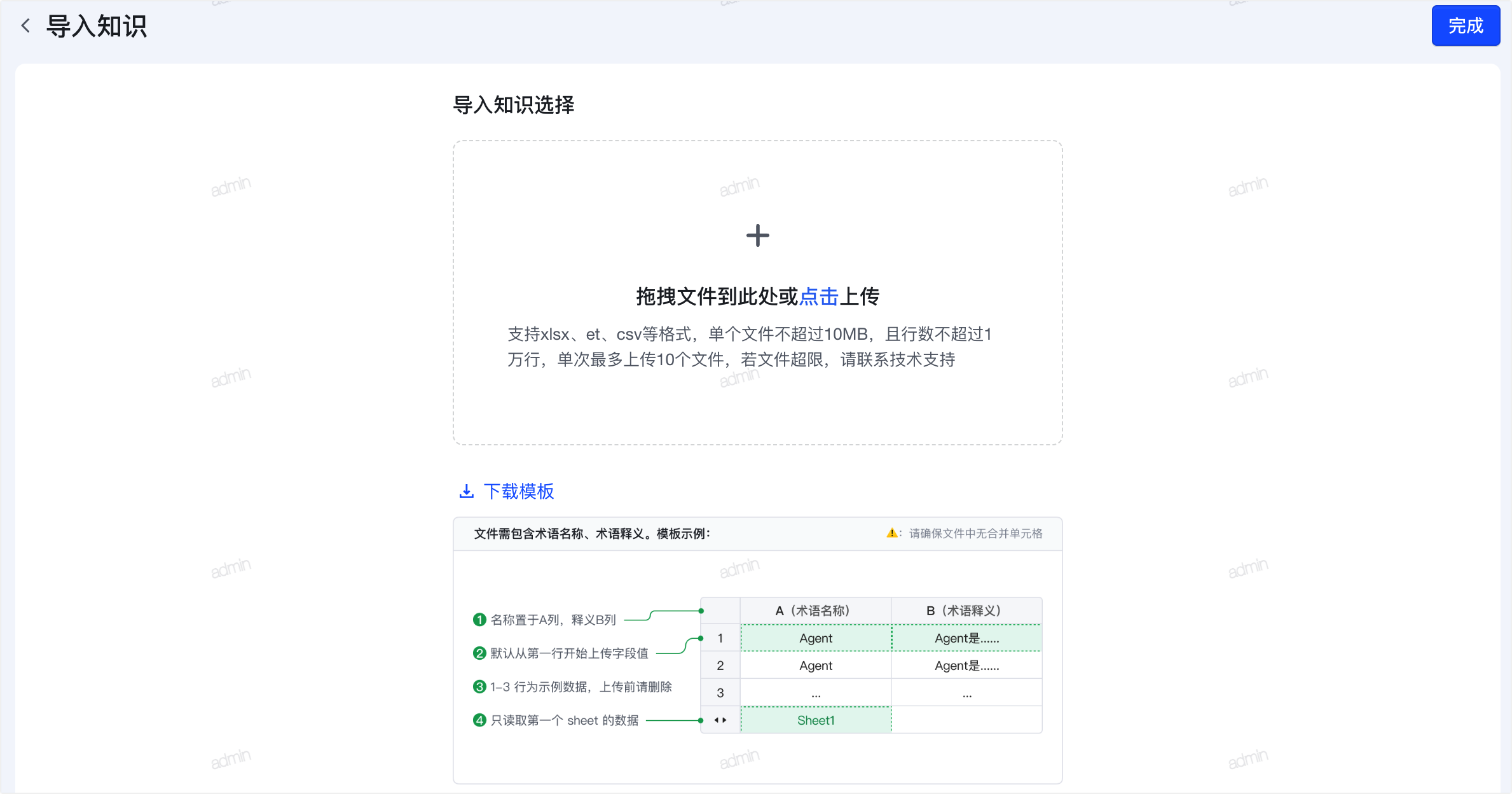Click the note 名称置于A列,释义B列
The image size is (1512, 794).
[x=553, y=620]
